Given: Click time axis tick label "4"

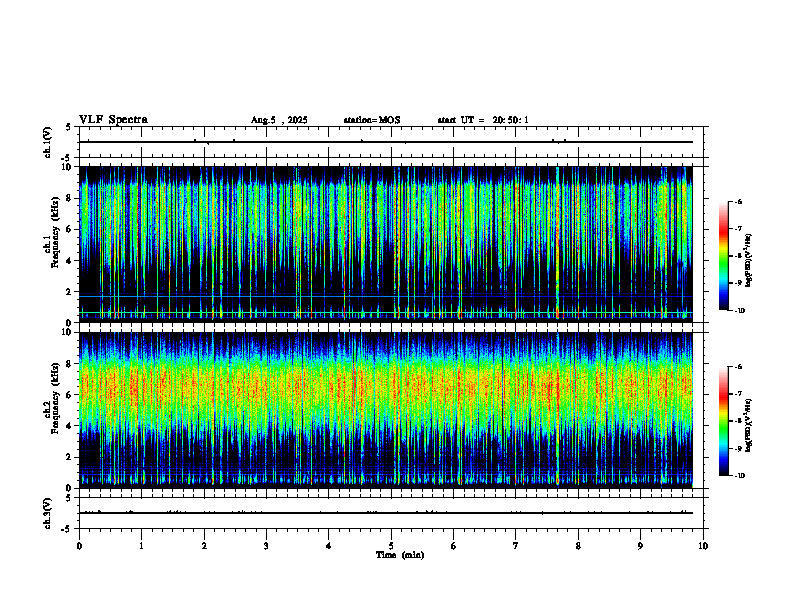Looking at the screenshot, I should [329, 546].
